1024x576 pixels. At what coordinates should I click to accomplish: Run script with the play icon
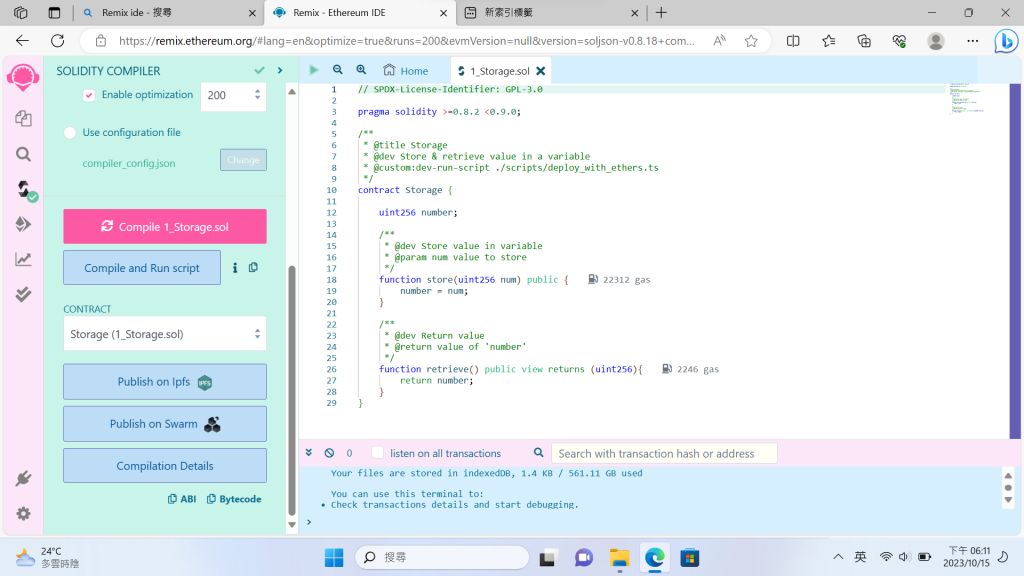coord(313,70)
